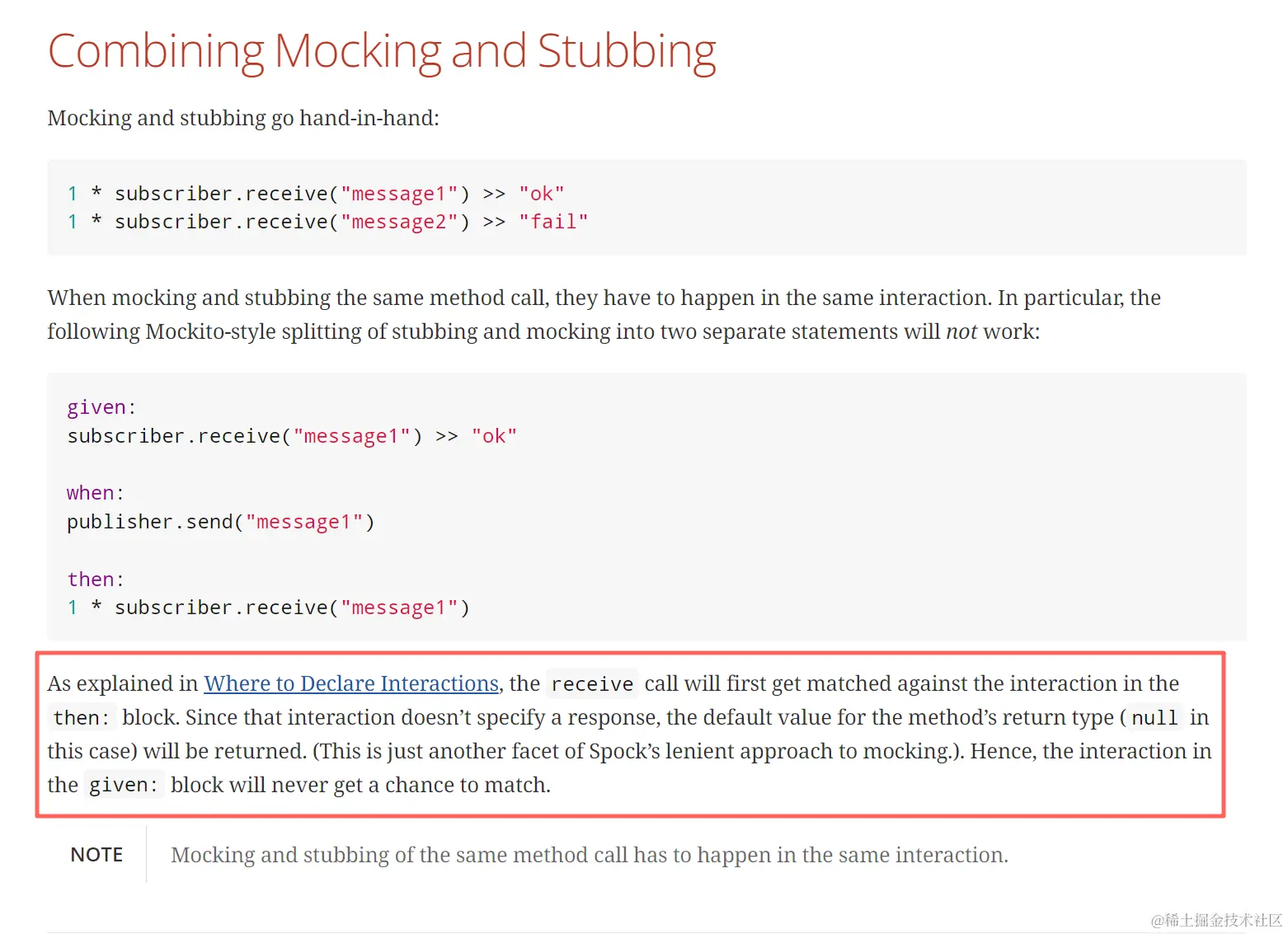This screenshot has height=934, width=1288.
Task: Click the note text about same interaction
Action: pos(589,855)
